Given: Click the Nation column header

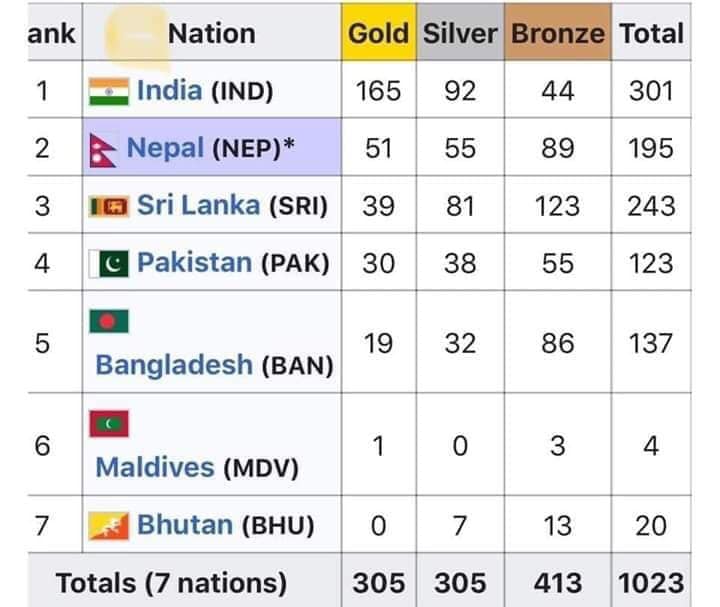Looking at the screenshot, I should tap(211, 33).
